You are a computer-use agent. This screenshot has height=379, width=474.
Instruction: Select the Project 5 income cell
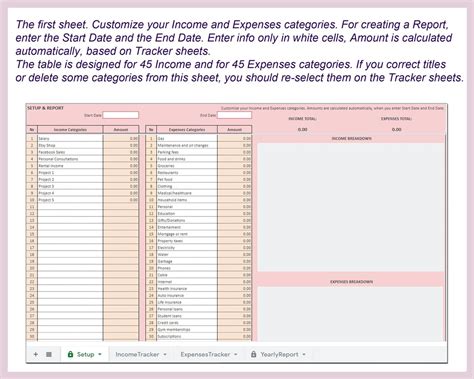point(70,200)
